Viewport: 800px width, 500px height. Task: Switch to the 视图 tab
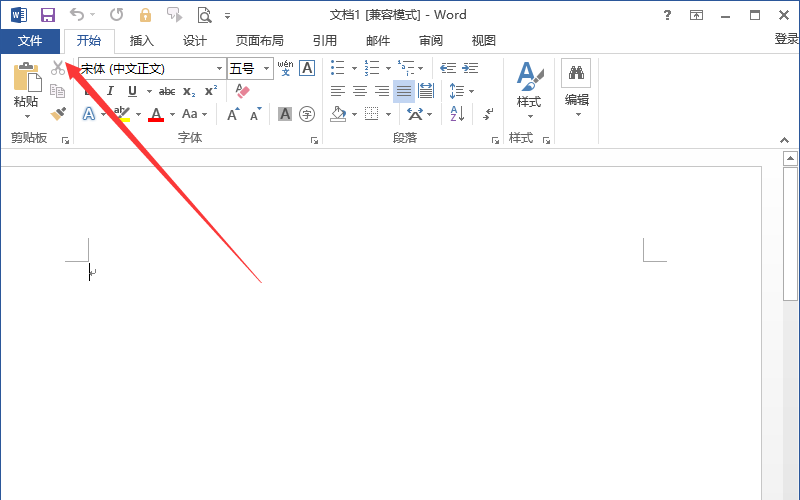point(484,41)
